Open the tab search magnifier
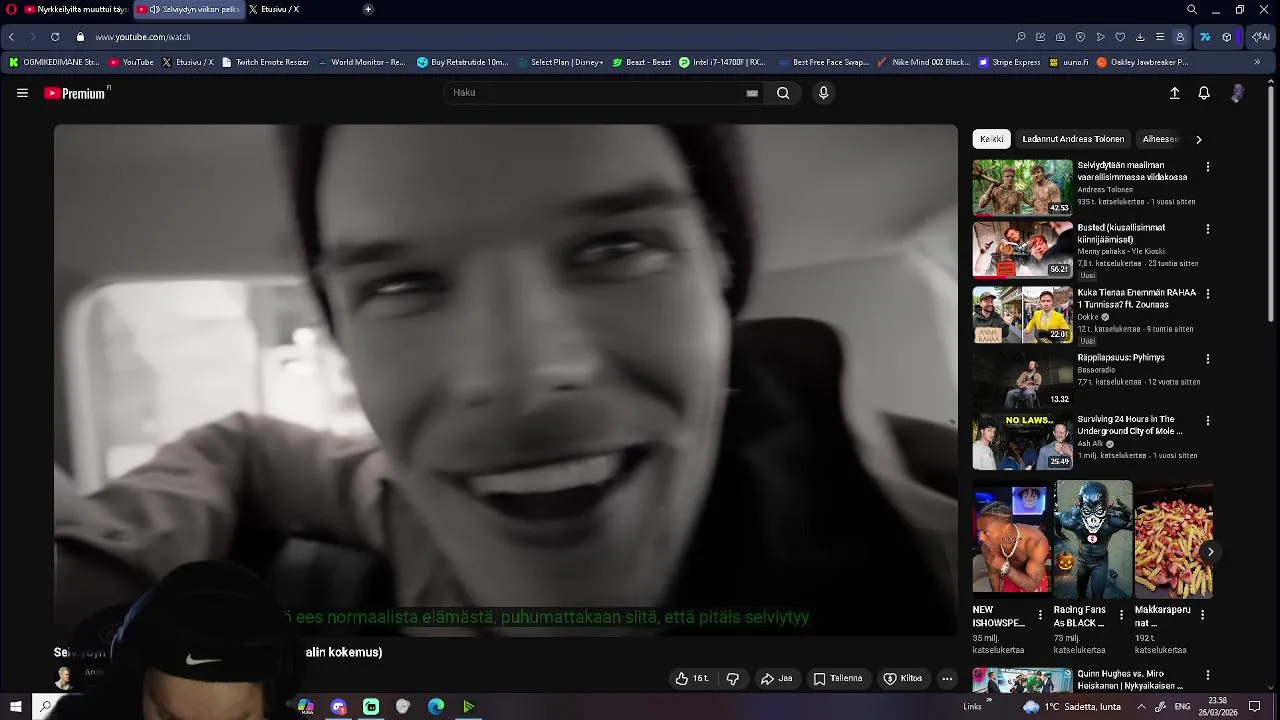The width and height of the screenshot is (1280, 720). (1192, 9)
